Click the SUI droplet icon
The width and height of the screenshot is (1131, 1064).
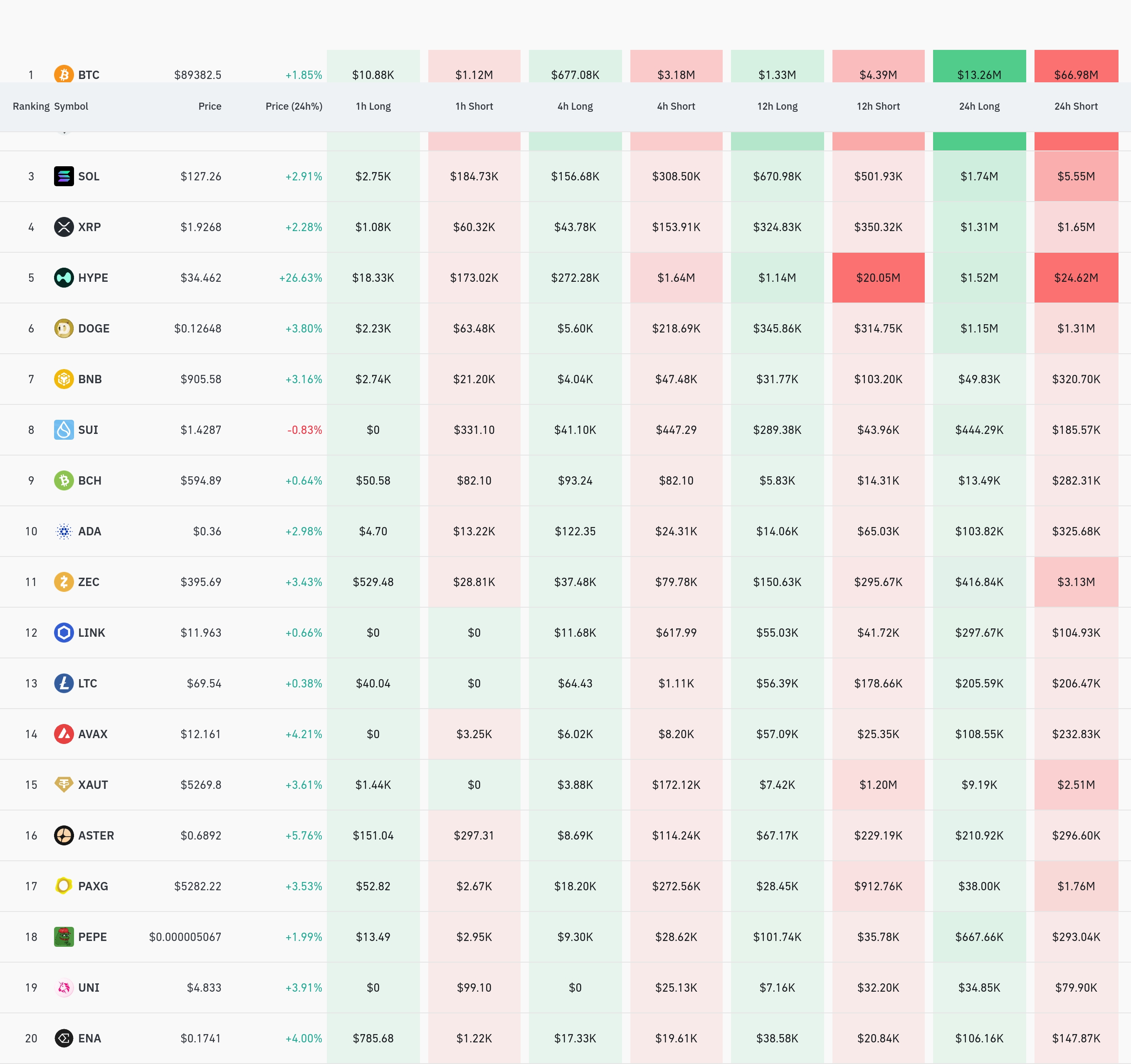point(64,429)
